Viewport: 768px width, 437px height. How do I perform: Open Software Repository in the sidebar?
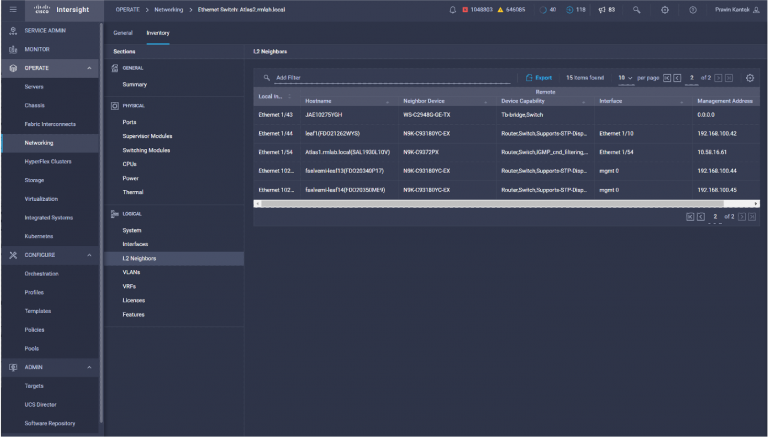[49, 424]
